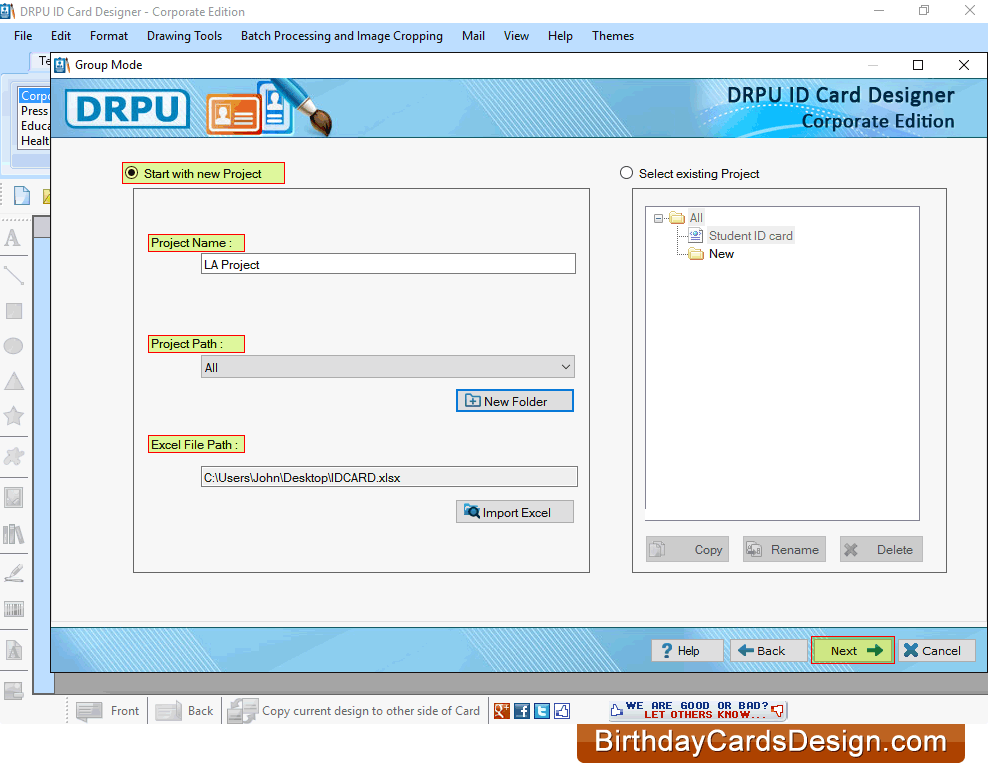Select the Watermark text tool
This screenshot has height=763, width=988.
[13, 650]
